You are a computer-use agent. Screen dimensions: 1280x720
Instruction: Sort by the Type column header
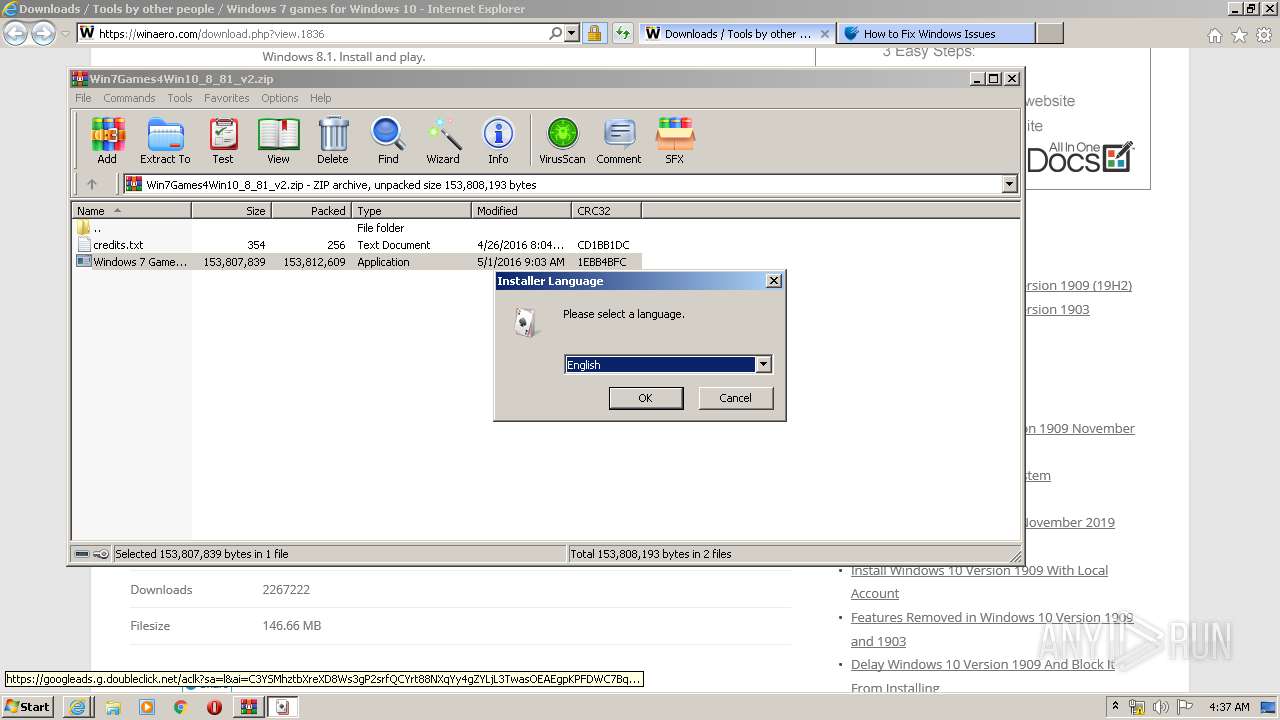tap(411, 210)
